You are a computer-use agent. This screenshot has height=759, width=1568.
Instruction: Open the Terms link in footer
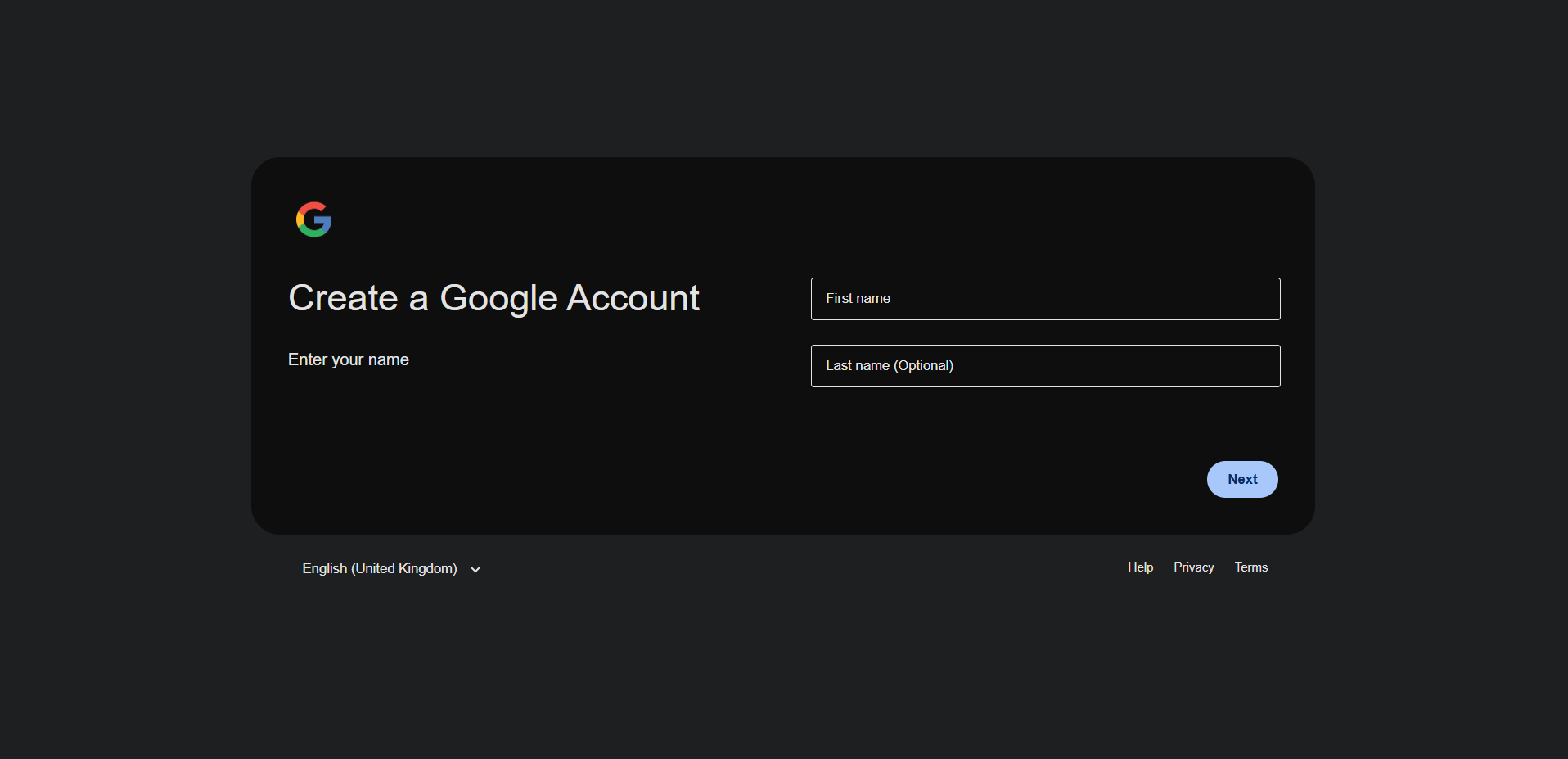point(1250,567)
